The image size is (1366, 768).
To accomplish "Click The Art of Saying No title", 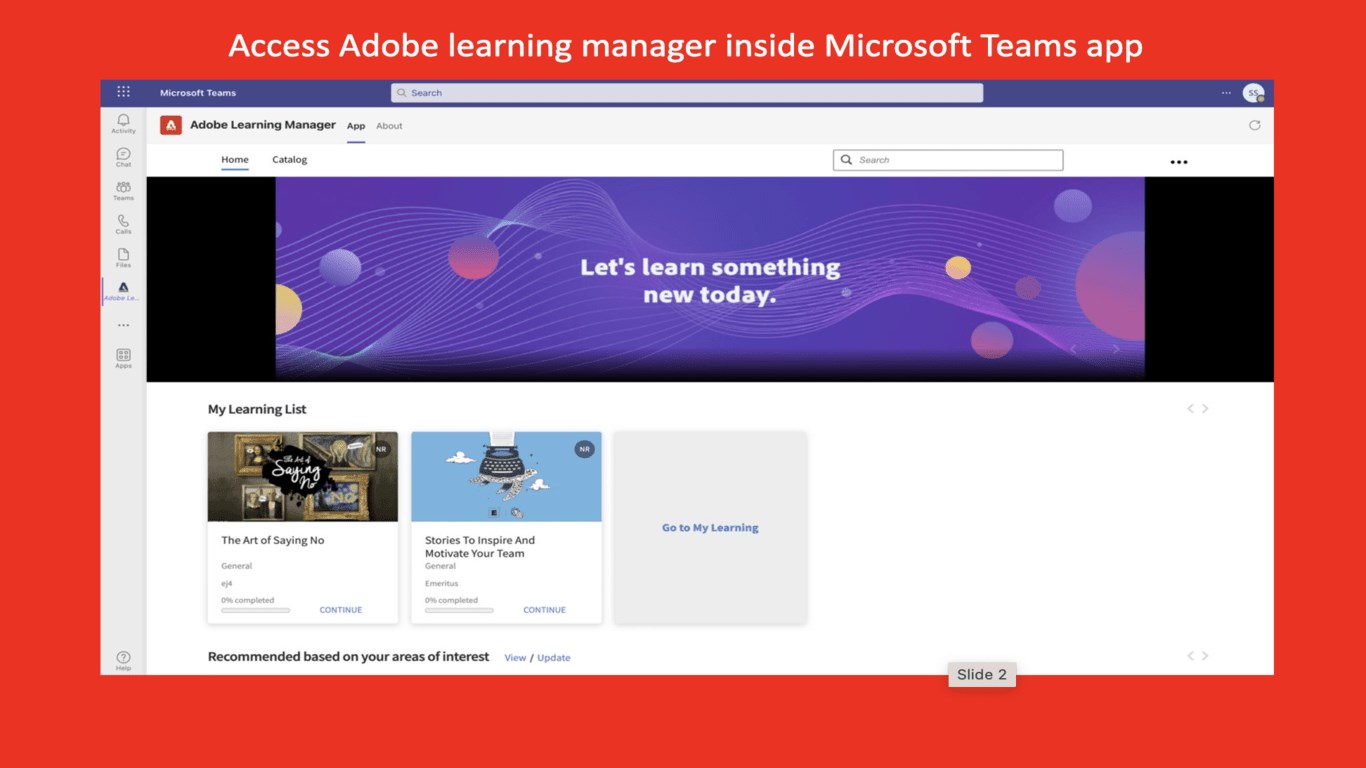I will coord(273,541).
